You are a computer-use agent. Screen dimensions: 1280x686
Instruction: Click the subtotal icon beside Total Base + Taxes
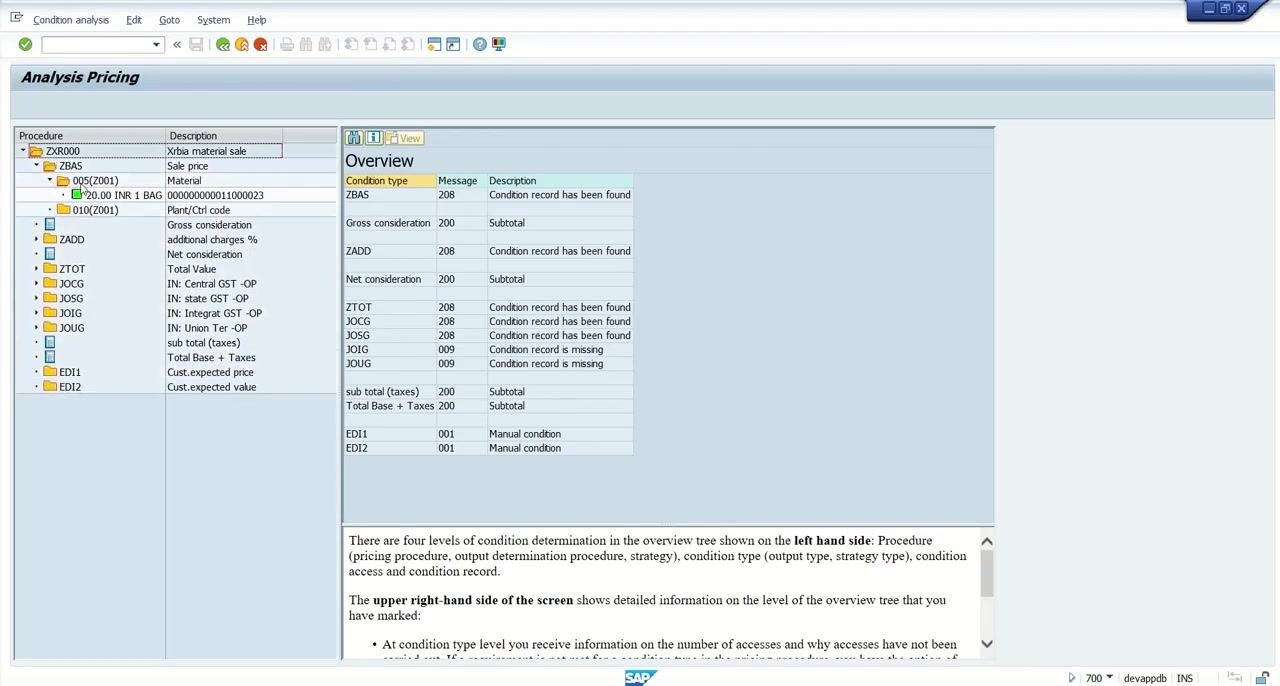(50, 357)
